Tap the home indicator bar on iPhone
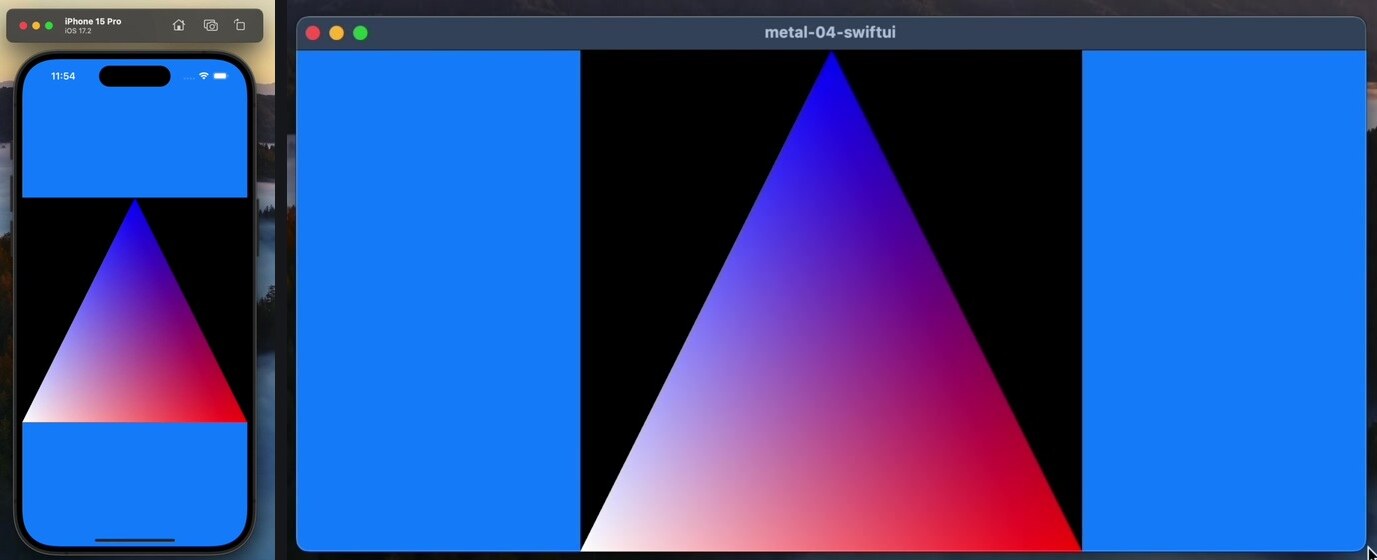The image size is (1377, 560). pos(135,540)
